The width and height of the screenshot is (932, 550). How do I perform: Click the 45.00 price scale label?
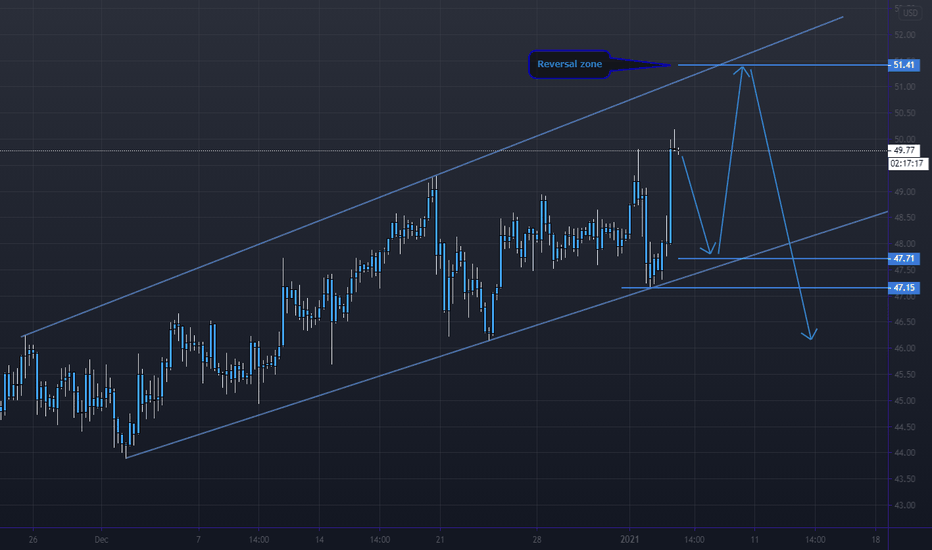(x=904, y=401)
